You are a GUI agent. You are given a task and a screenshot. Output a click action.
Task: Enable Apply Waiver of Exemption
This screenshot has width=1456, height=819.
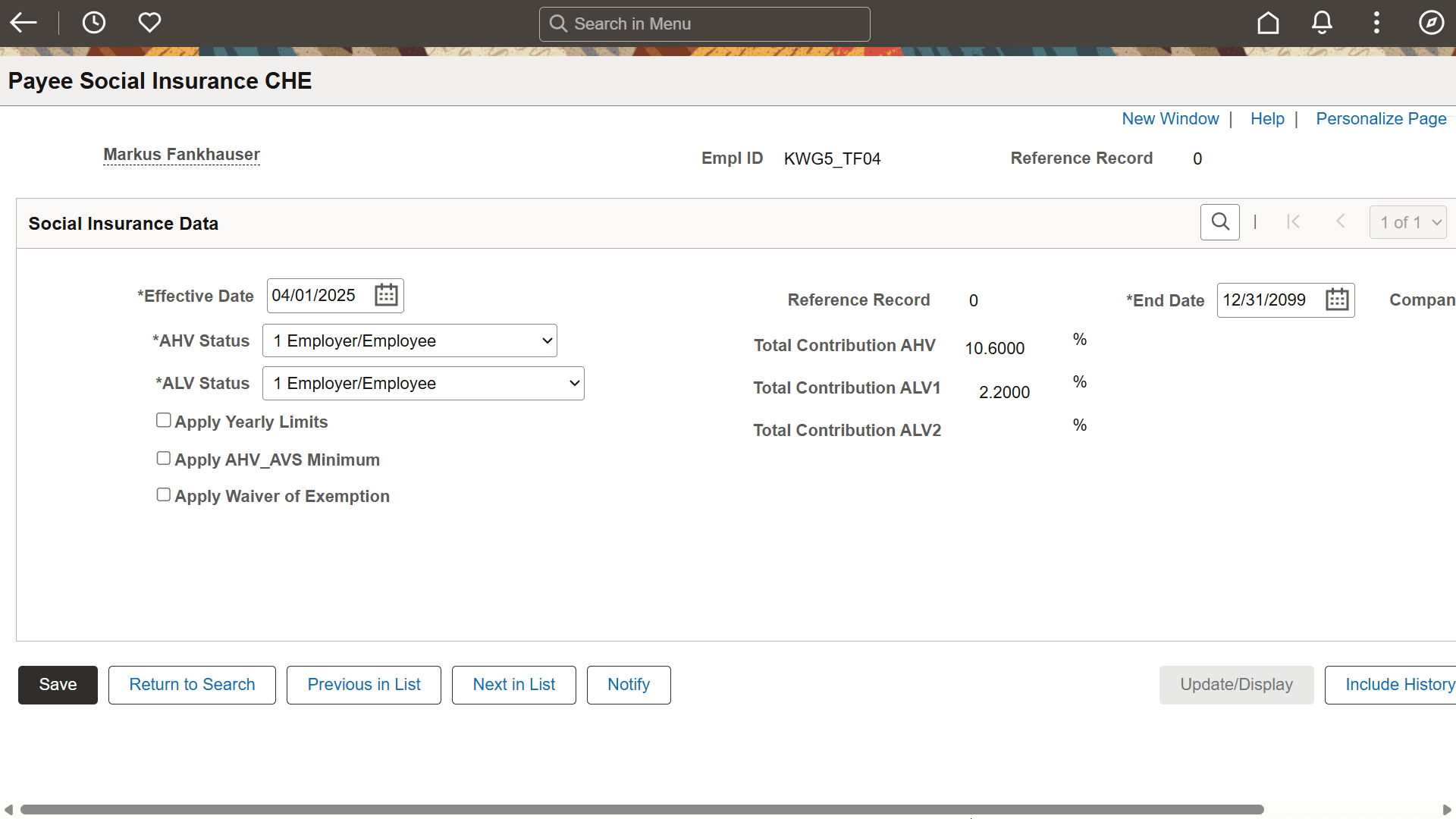(x=163, y=494)
